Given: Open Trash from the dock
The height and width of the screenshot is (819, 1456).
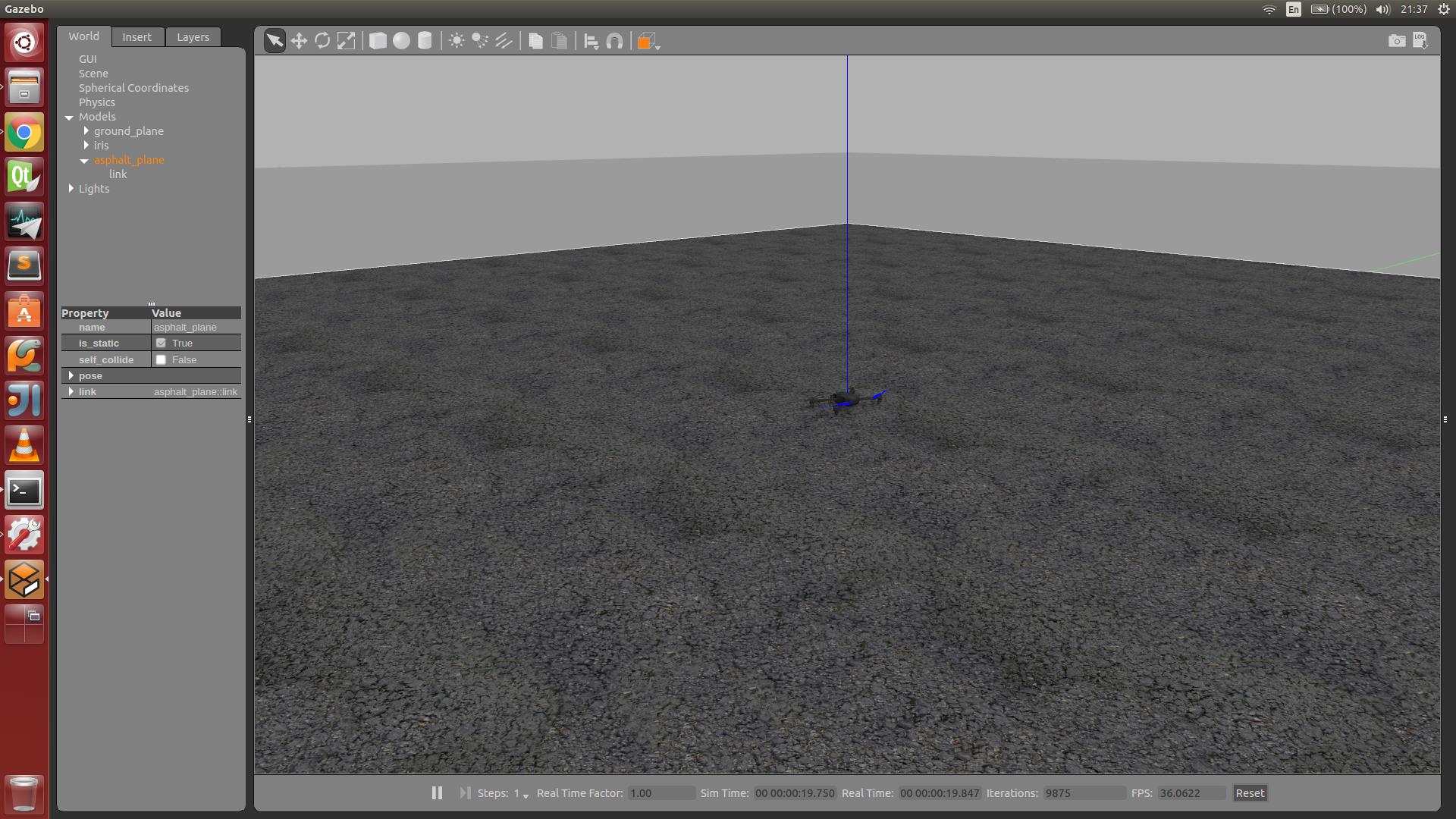Looking at the screenshot, I should (24, 793).
